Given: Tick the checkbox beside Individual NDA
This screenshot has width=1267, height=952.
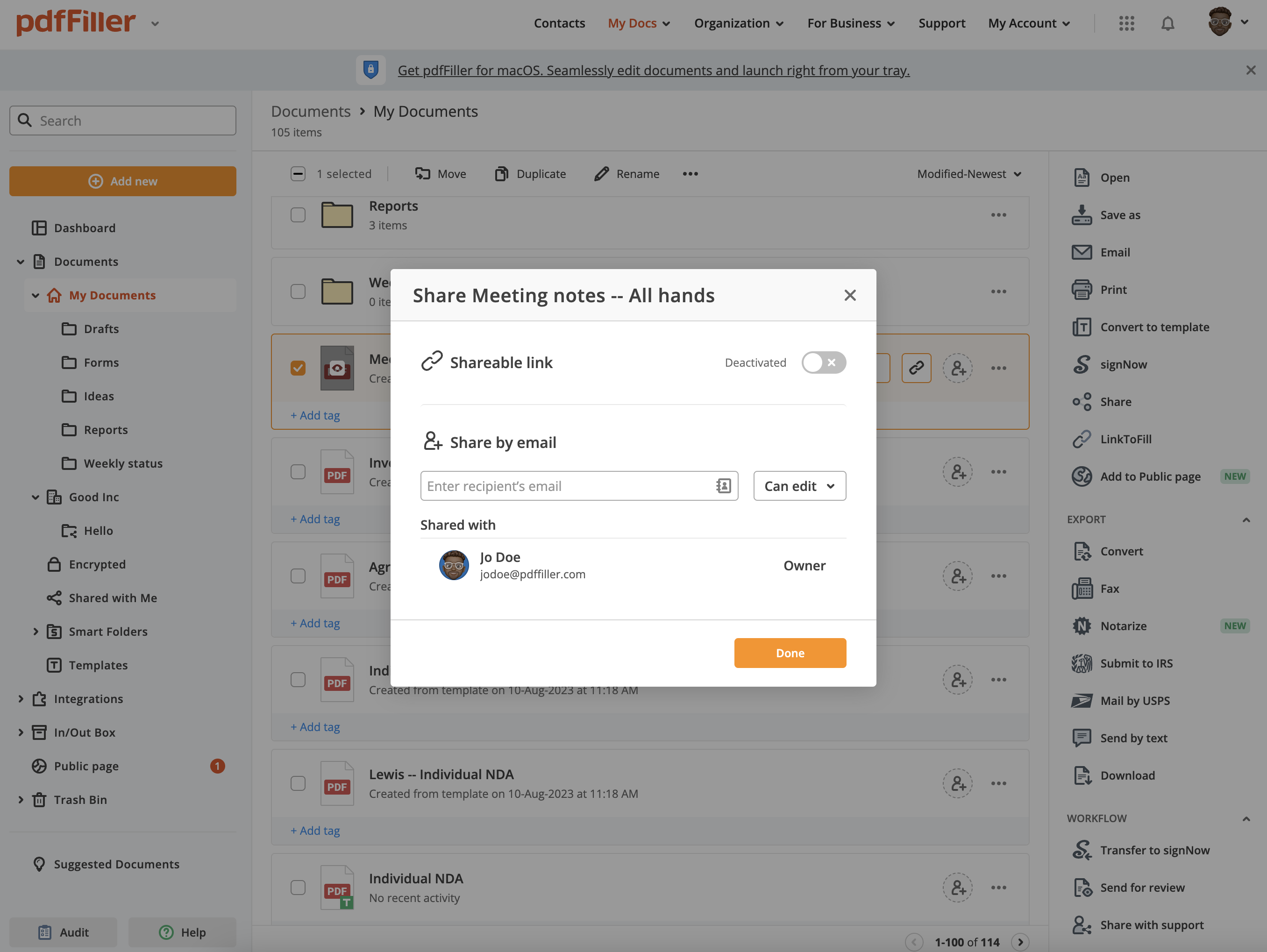Looking at the screenshot, I should (298, 887).
